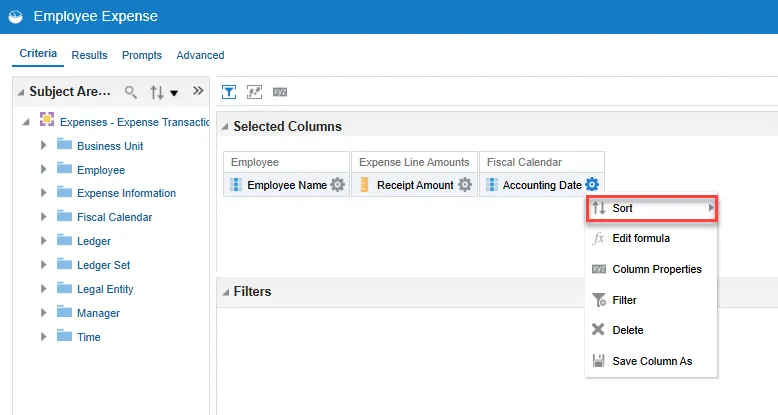
Task: Click the Accounting Date column label
Action: 542,185
